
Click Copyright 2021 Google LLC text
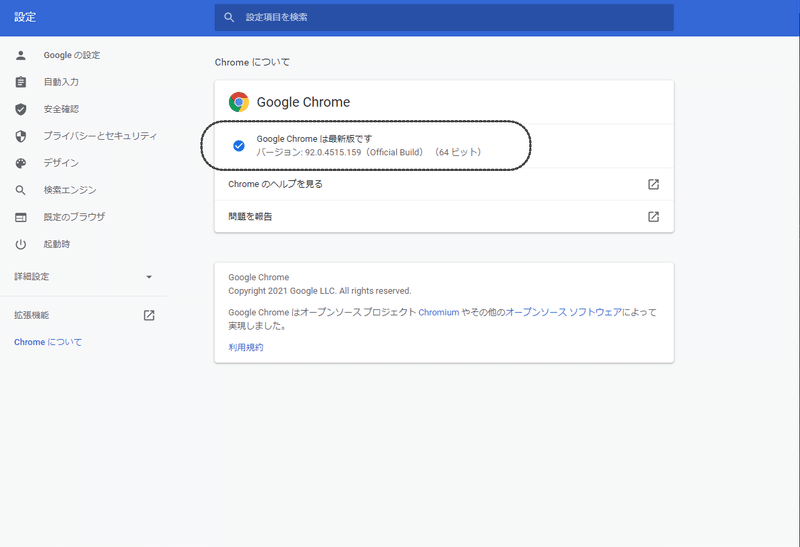click(x=319, y=291)
